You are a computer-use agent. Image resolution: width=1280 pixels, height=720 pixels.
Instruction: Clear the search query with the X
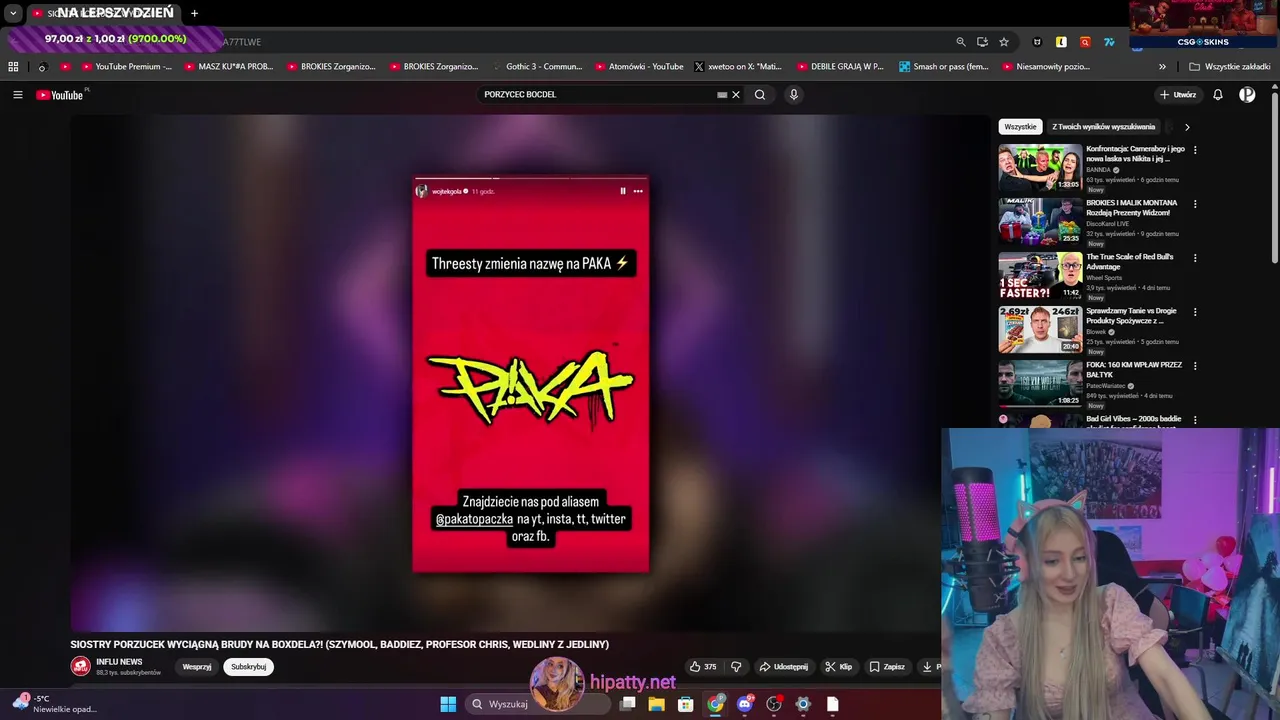point(736,95)
